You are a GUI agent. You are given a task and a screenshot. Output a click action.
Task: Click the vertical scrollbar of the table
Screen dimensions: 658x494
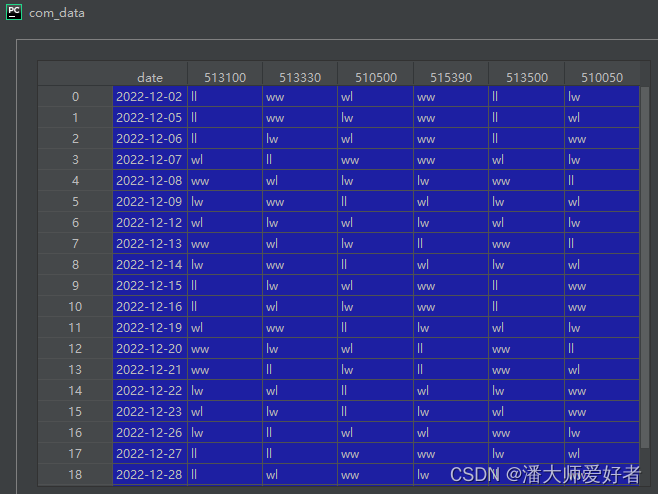[645, 267]
